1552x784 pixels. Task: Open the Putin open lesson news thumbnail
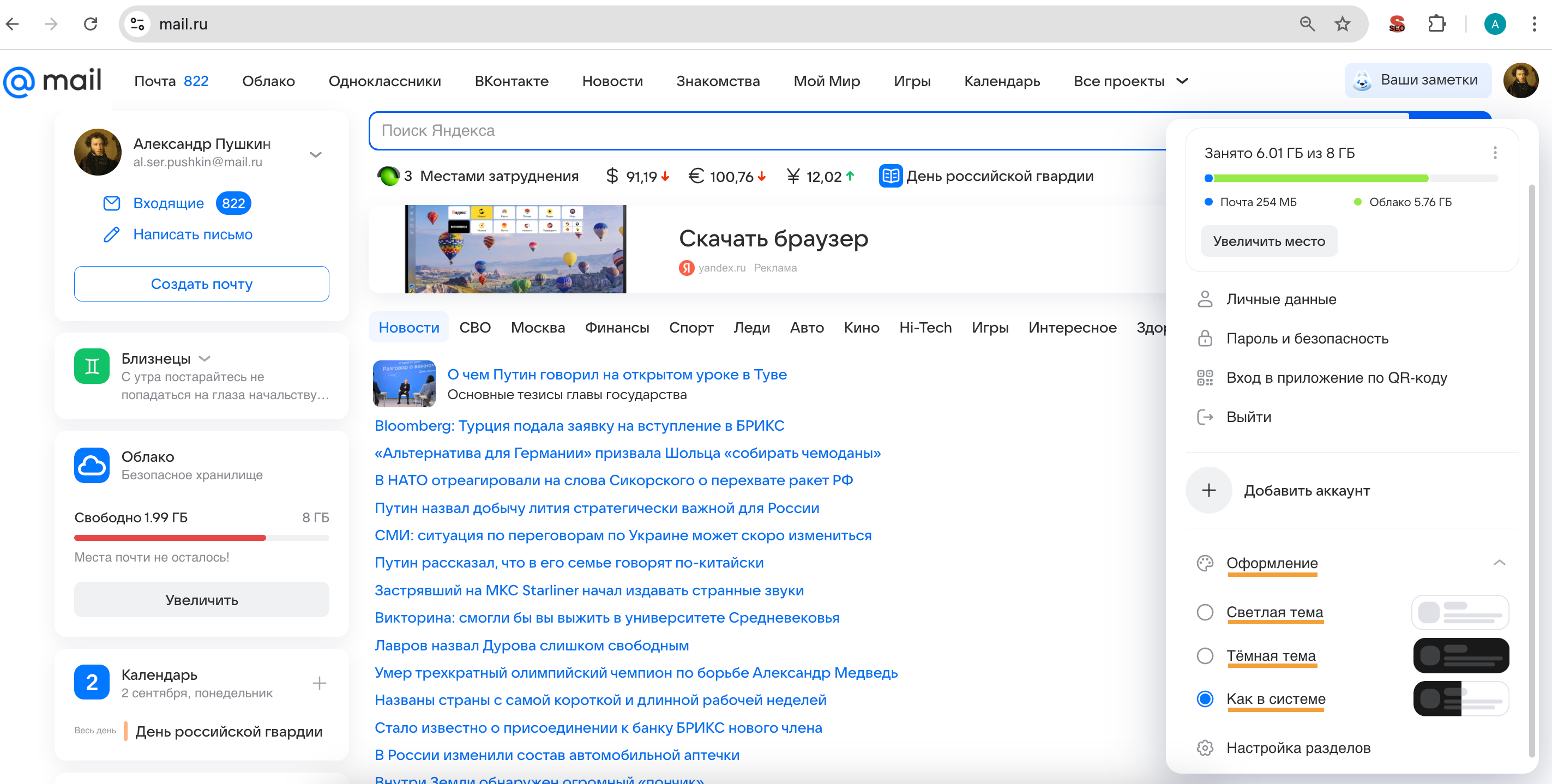pos(404,384)
